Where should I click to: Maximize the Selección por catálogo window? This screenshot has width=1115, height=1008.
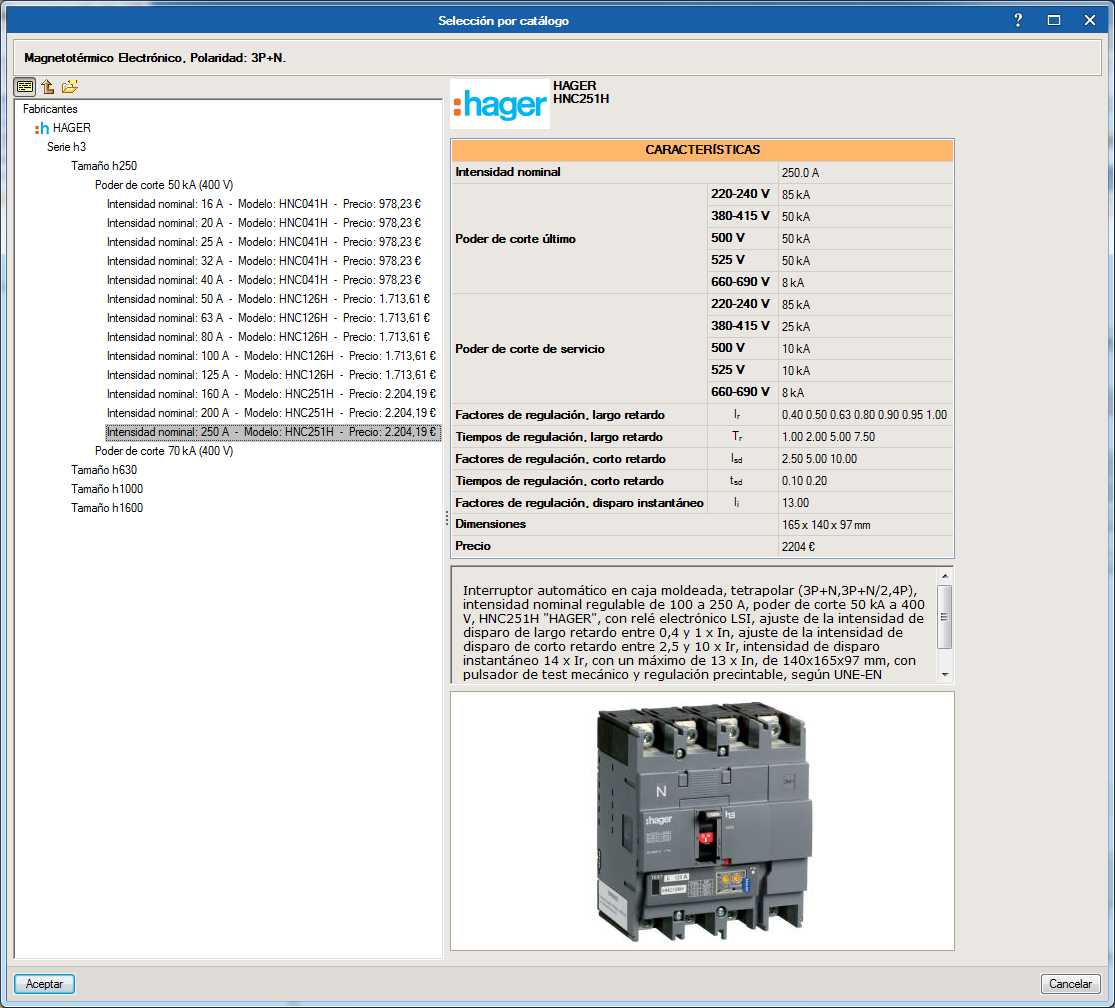pos(1054,20)
